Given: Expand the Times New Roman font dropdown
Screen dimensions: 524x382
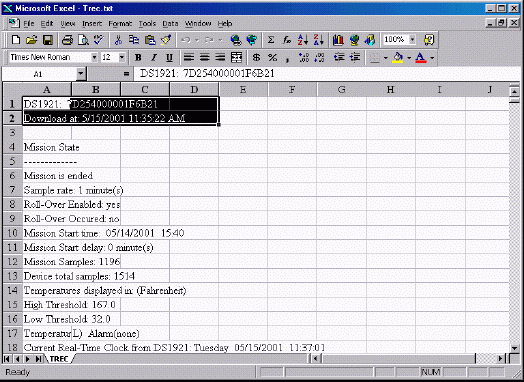Looking at the screenshot, I should tap(94, 57).
